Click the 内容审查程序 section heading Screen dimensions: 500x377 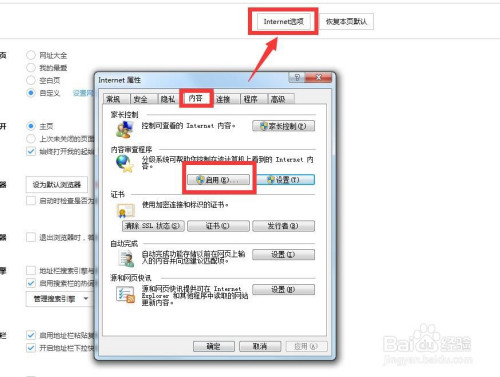point(131,150)
